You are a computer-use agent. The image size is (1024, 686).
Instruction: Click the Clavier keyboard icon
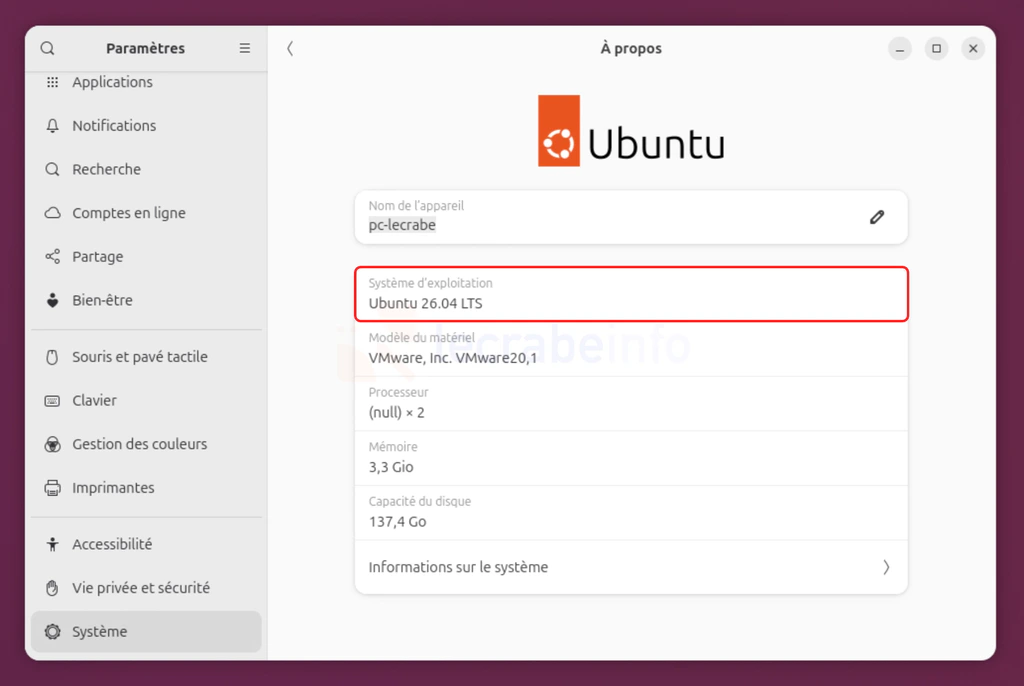[x=52, y=400]
